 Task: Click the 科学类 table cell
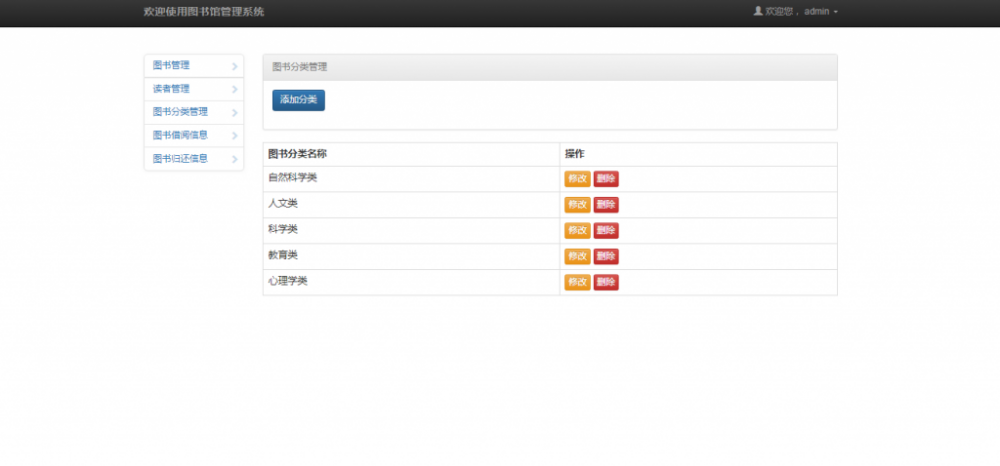tap(411, 231)
